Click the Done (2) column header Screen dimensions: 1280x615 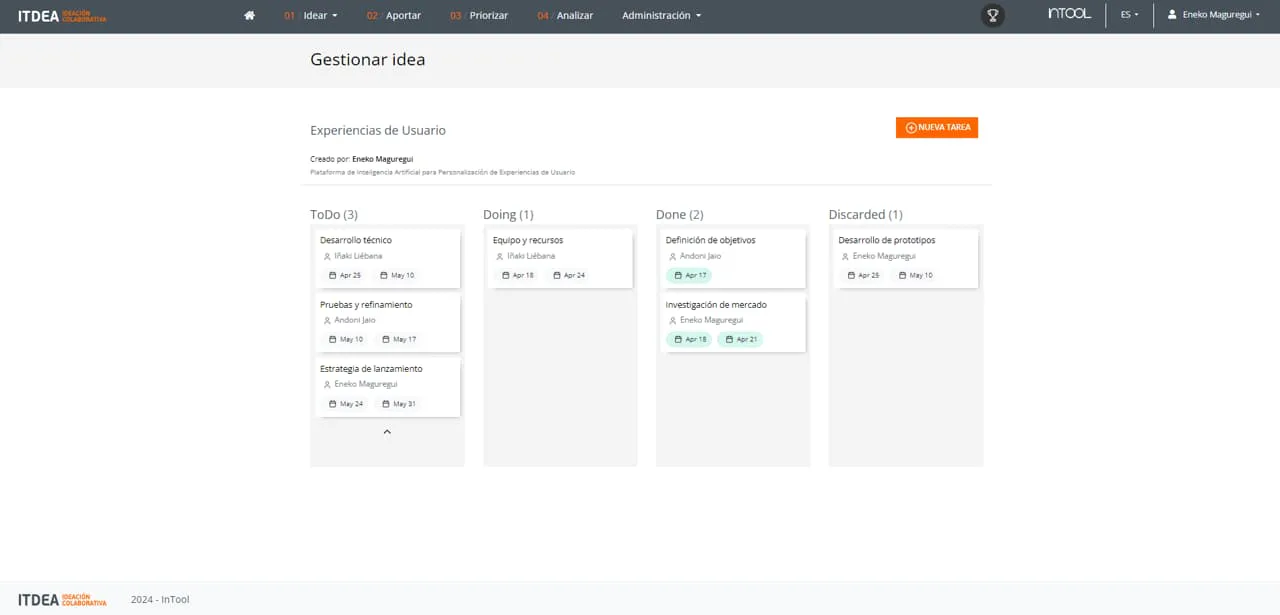680,214
